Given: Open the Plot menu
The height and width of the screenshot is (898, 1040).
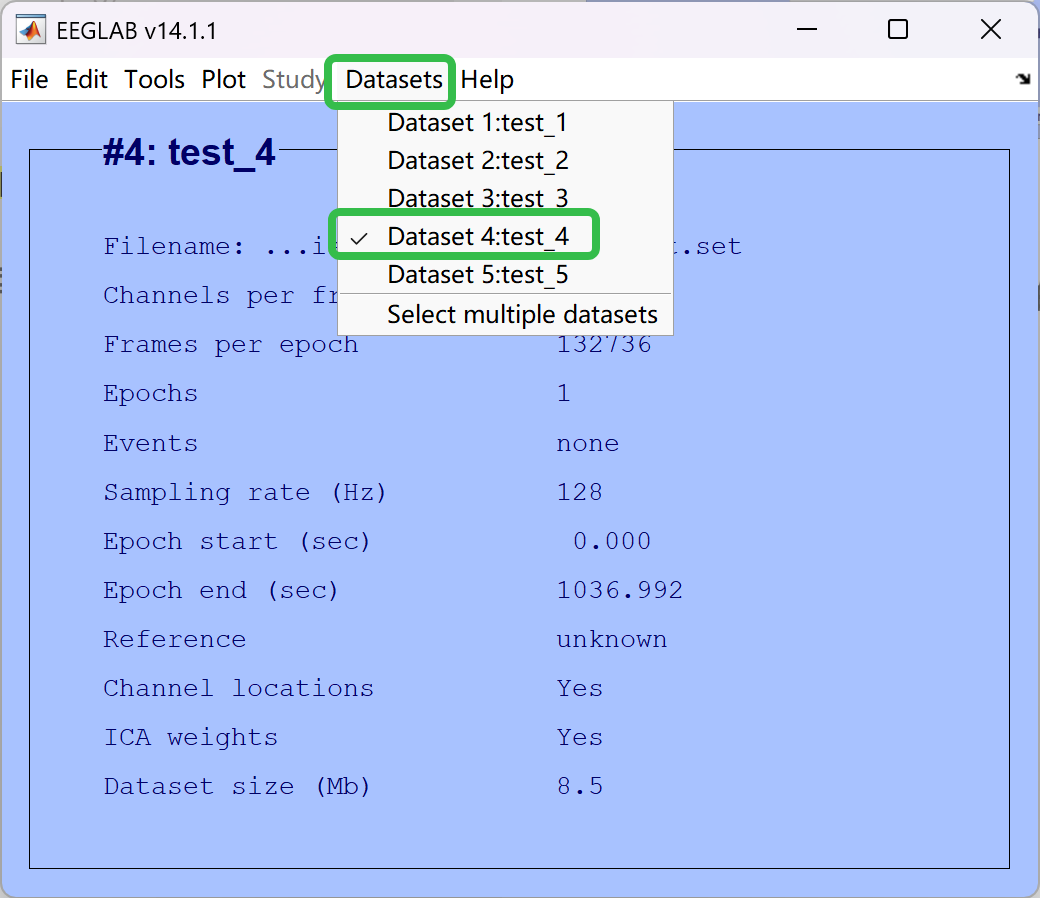Looking at the screenshot, I should click(x=224, y=80).
